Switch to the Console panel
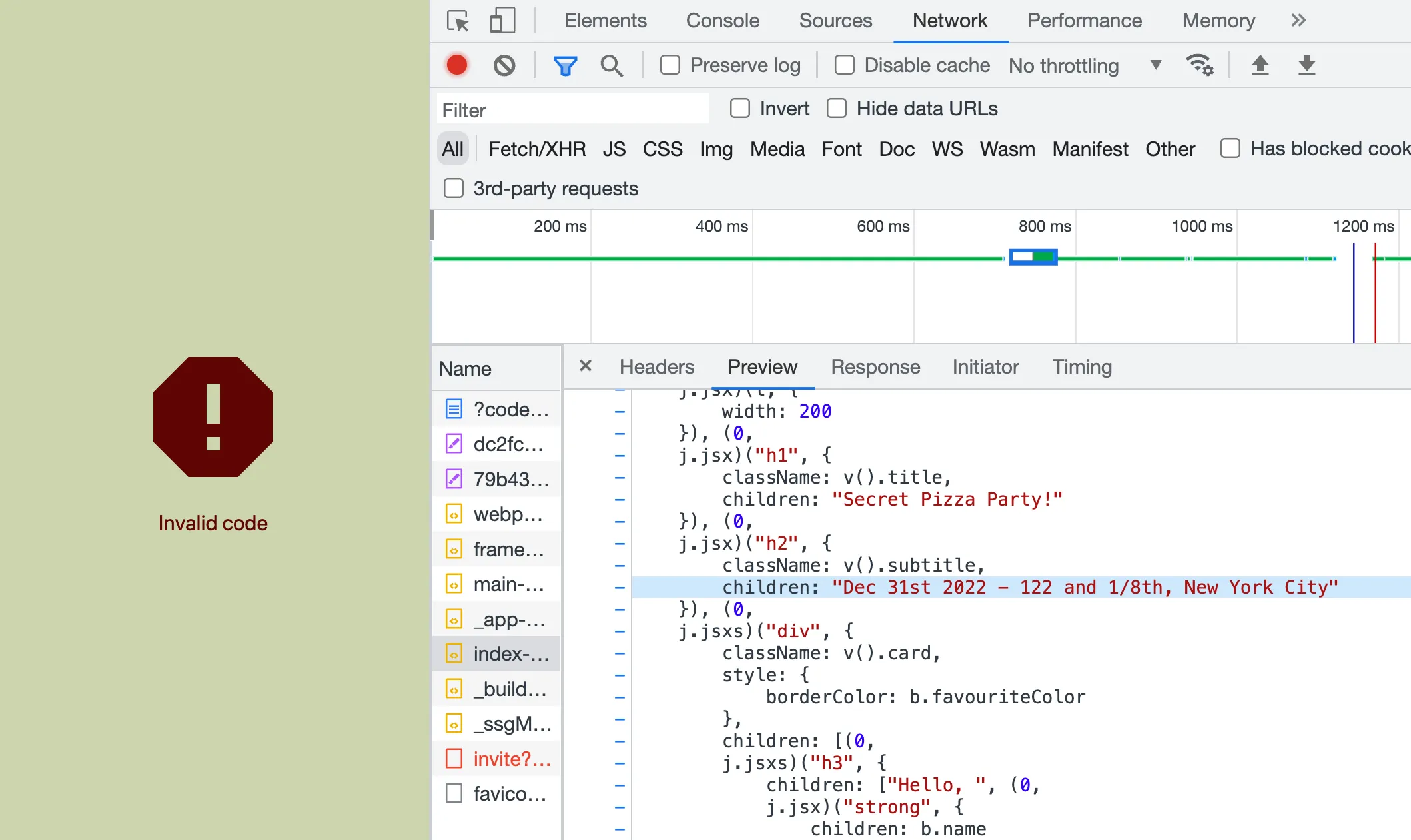This screenshot has width=1411, height=840. (x=722, y=21)
